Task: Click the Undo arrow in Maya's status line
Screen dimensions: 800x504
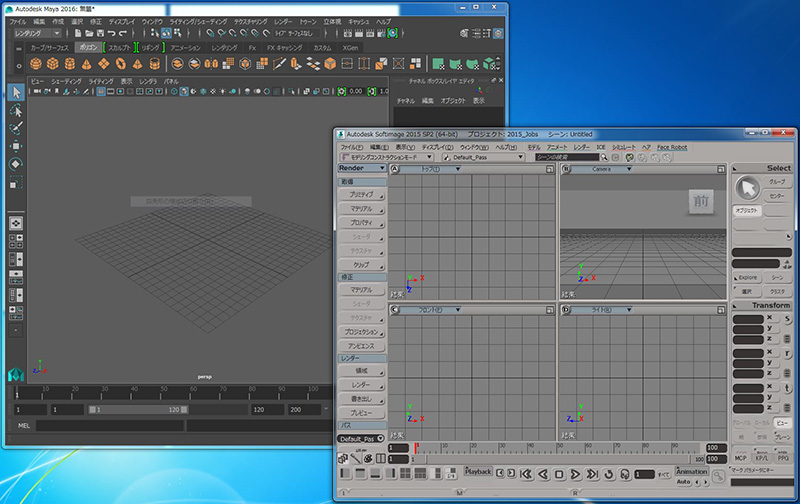Action: 112,33
